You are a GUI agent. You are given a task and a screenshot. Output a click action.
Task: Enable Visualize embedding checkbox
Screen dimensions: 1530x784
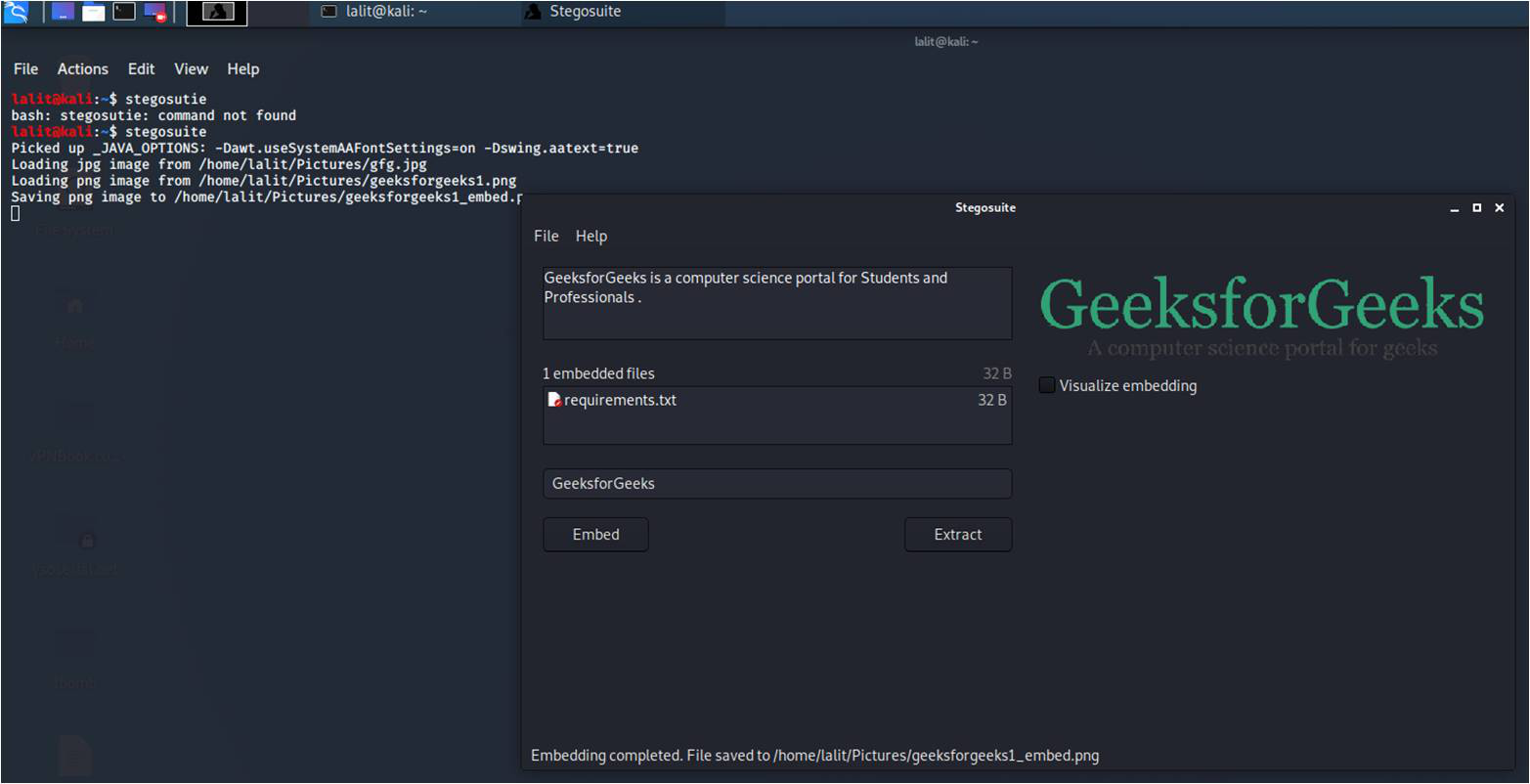coord(1047,385)
